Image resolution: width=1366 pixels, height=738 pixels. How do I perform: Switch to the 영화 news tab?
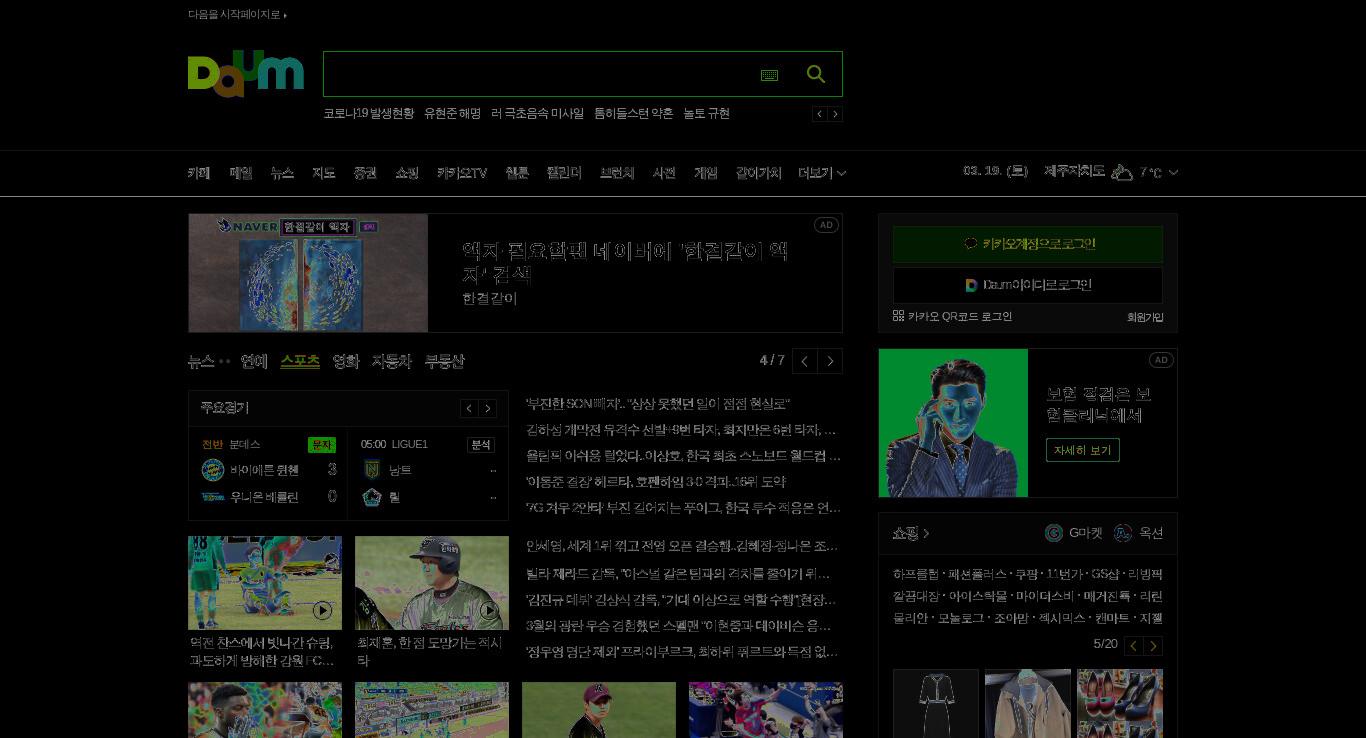click(345, 361)
